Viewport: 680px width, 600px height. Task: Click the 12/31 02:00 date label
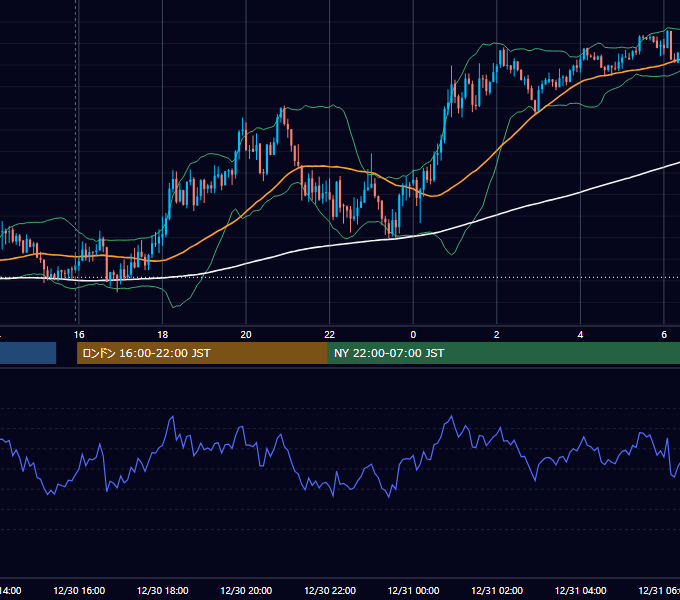click(497, 591)
